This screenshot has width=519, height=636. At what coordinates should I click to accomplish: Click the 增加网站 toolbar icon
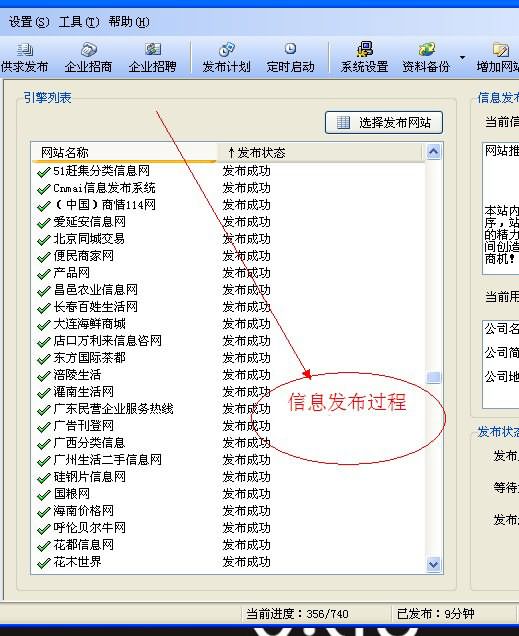pyautogui.click(x=500, y=50)
